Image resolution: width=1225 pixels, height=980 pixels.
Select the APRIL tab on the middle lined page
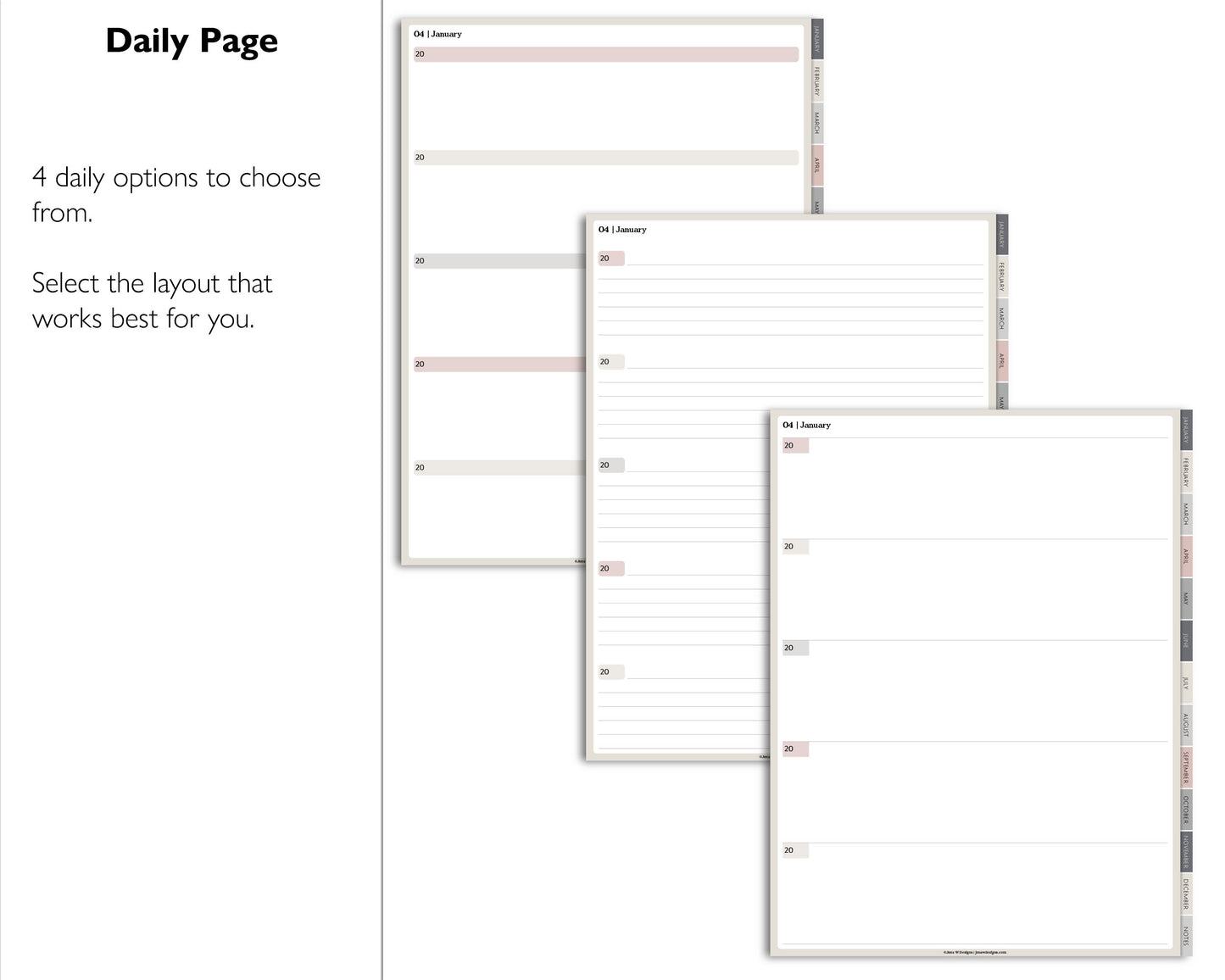1002,361
